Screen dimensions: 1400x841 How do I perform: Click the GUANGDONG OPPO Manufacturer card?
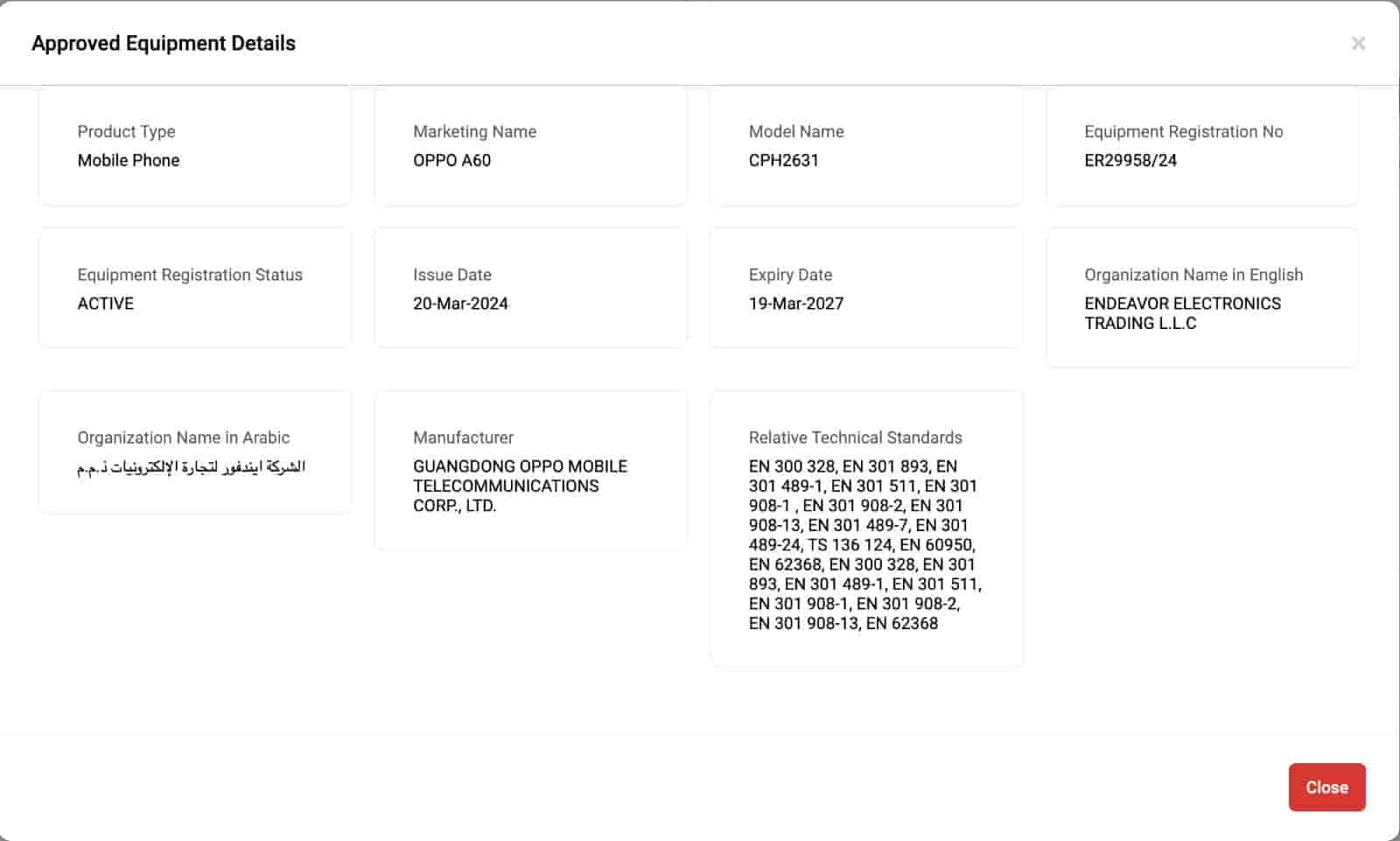coord(530,471)
